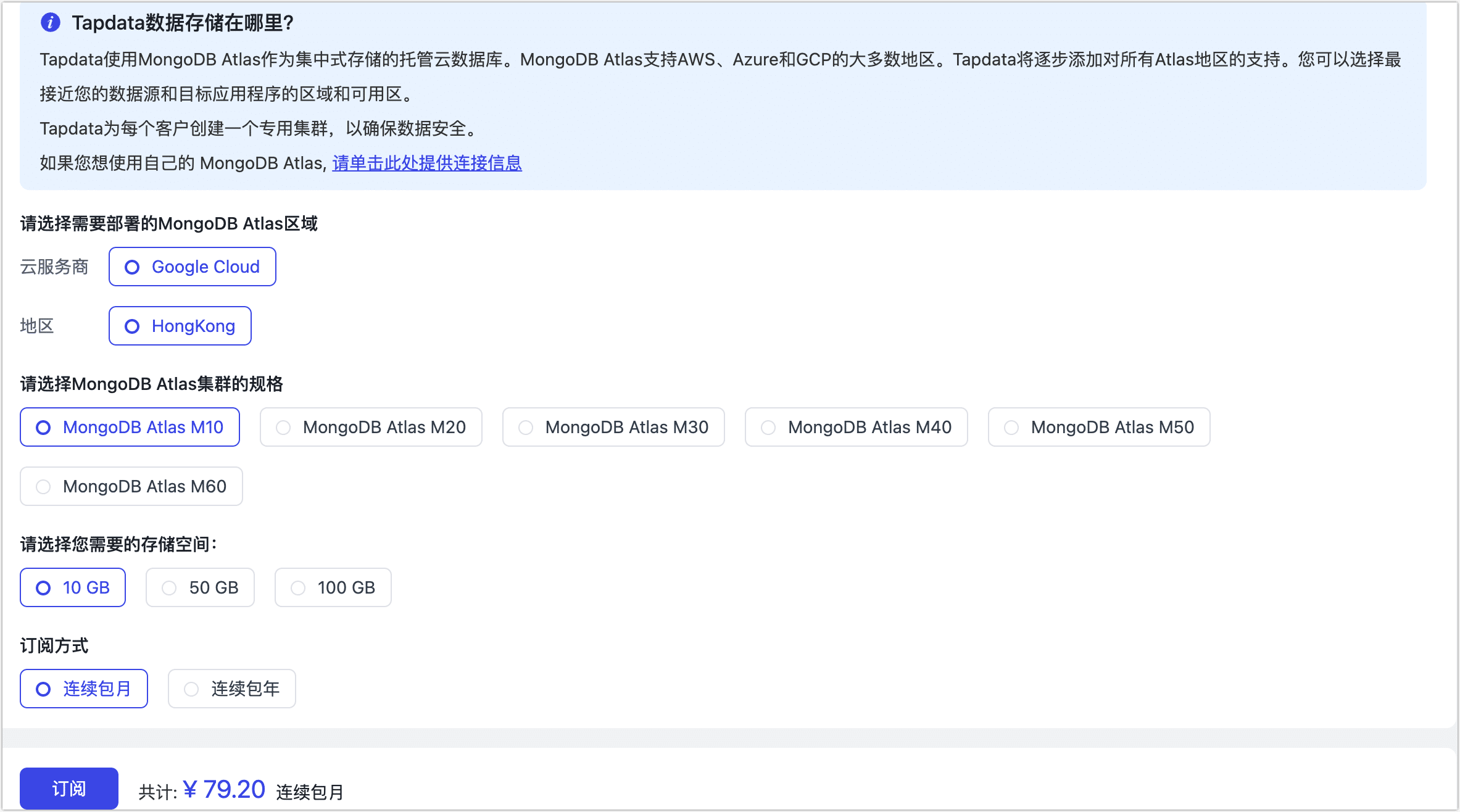Select MongoDB Atlas M60 cluster spec
Viewport: 1460px width, 812px height.
(131, 486)
